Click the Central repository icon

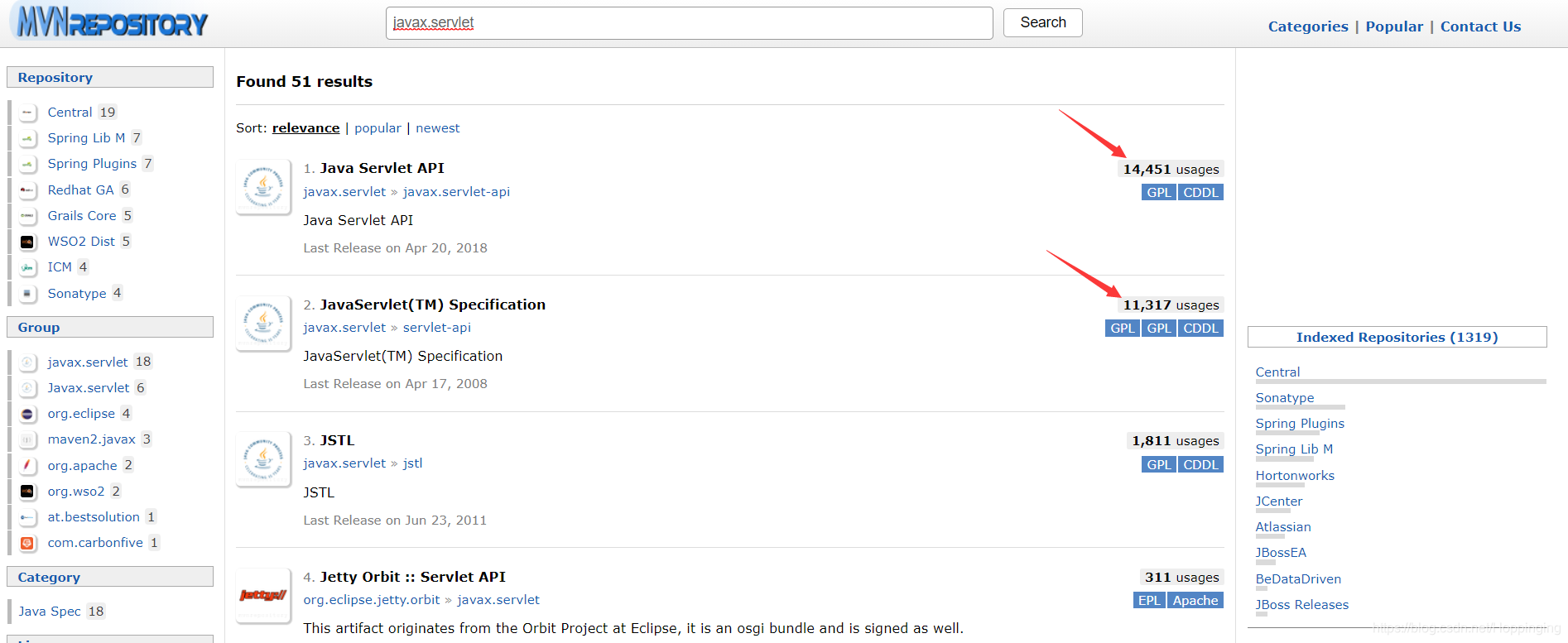point(27,113)
